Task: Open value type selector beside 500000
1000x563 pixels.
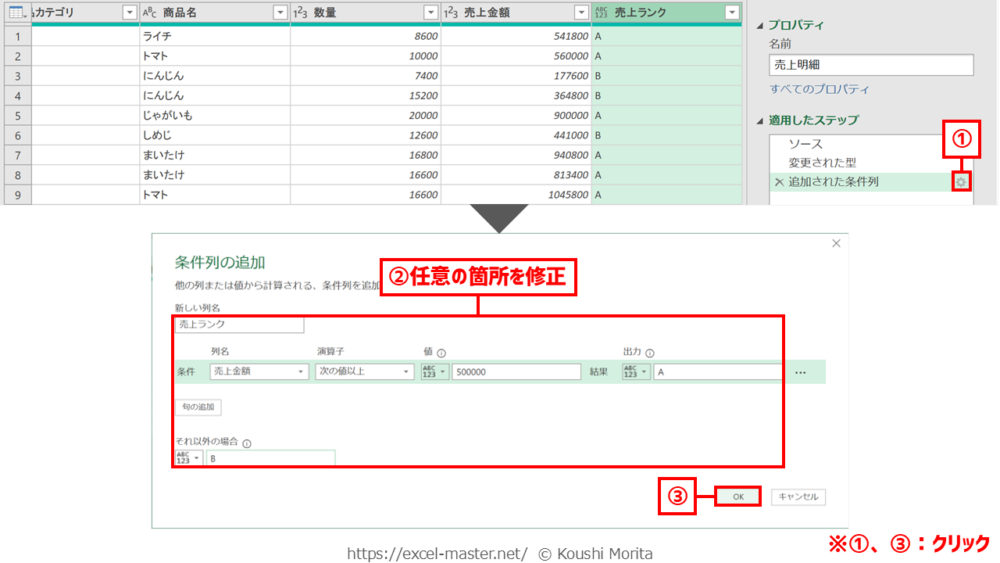Action: (x=434, y=371)
